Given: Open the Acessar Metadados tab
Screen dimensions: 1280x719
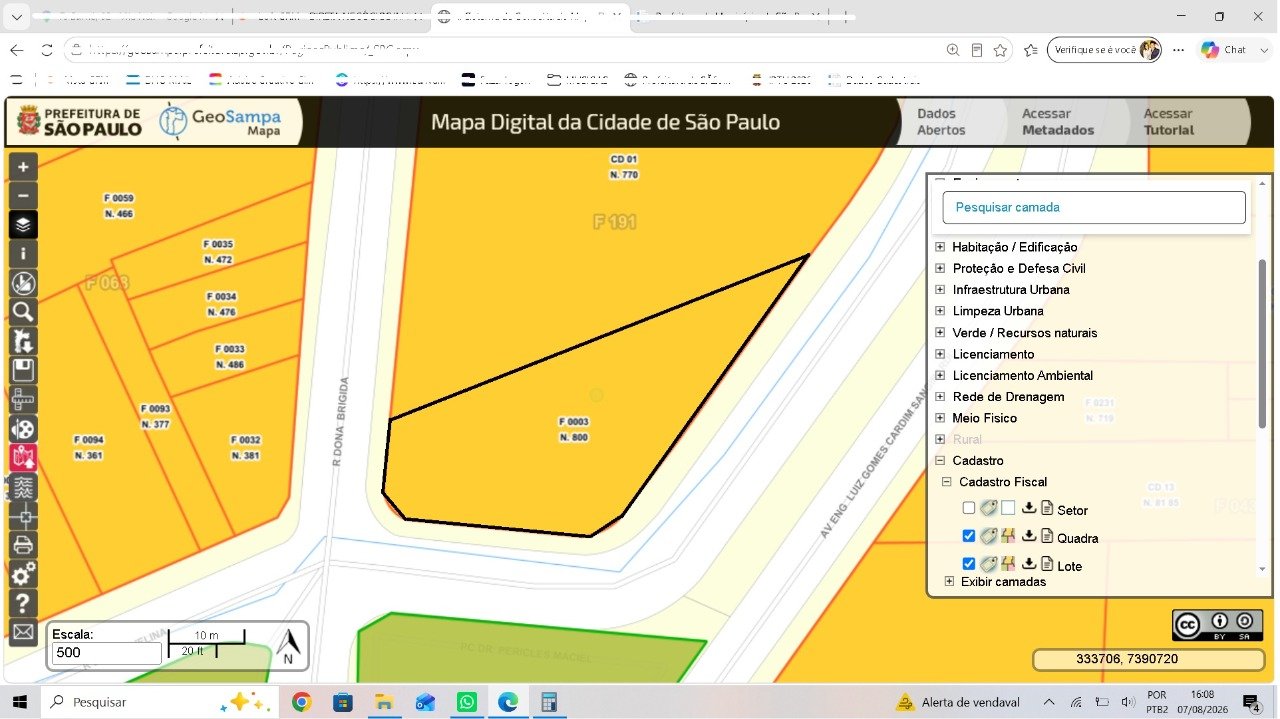Looking at the screenshot, I should [x=1057, y=122].
